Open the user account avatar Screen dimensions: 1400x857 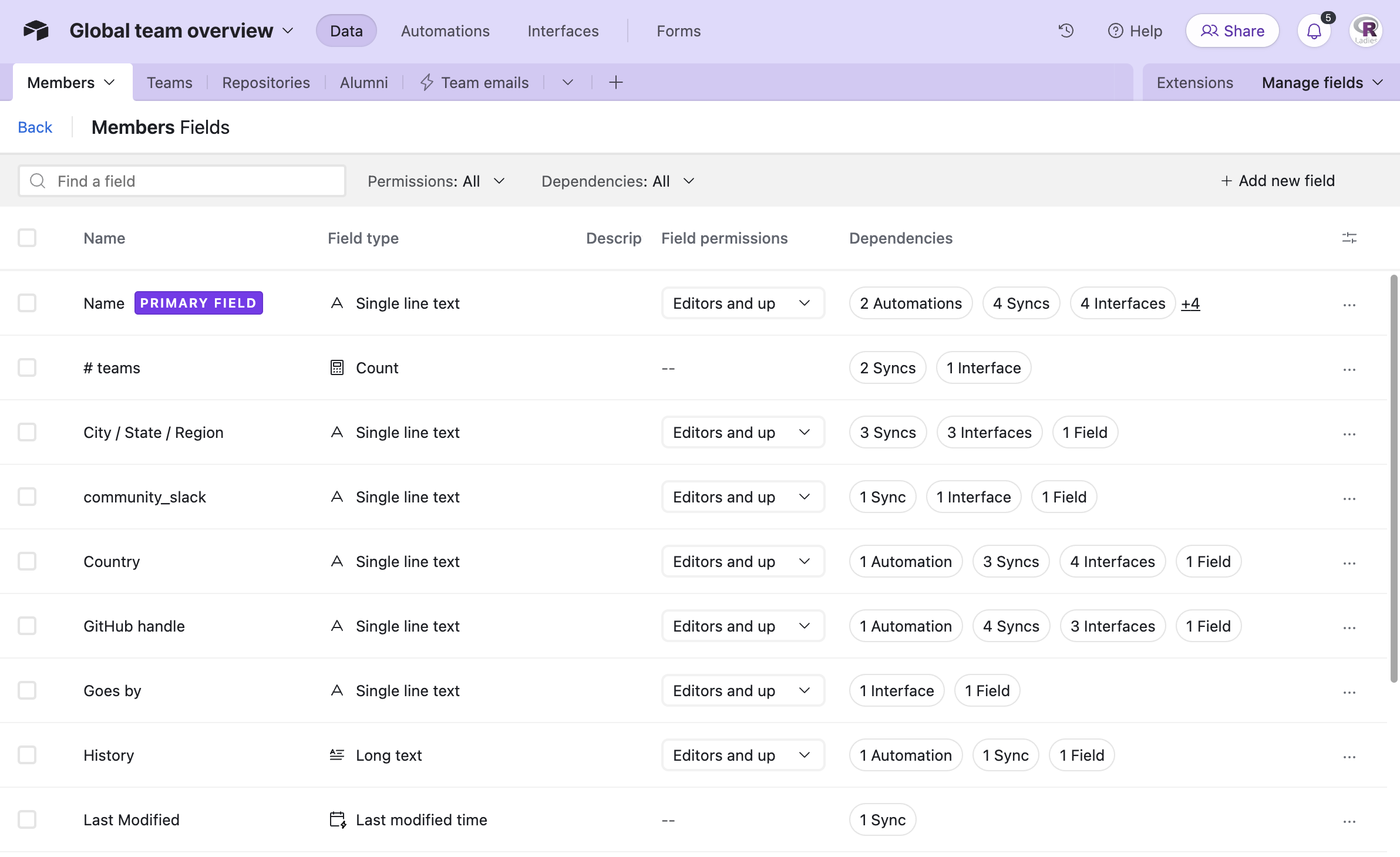(x=1366, y=31)
